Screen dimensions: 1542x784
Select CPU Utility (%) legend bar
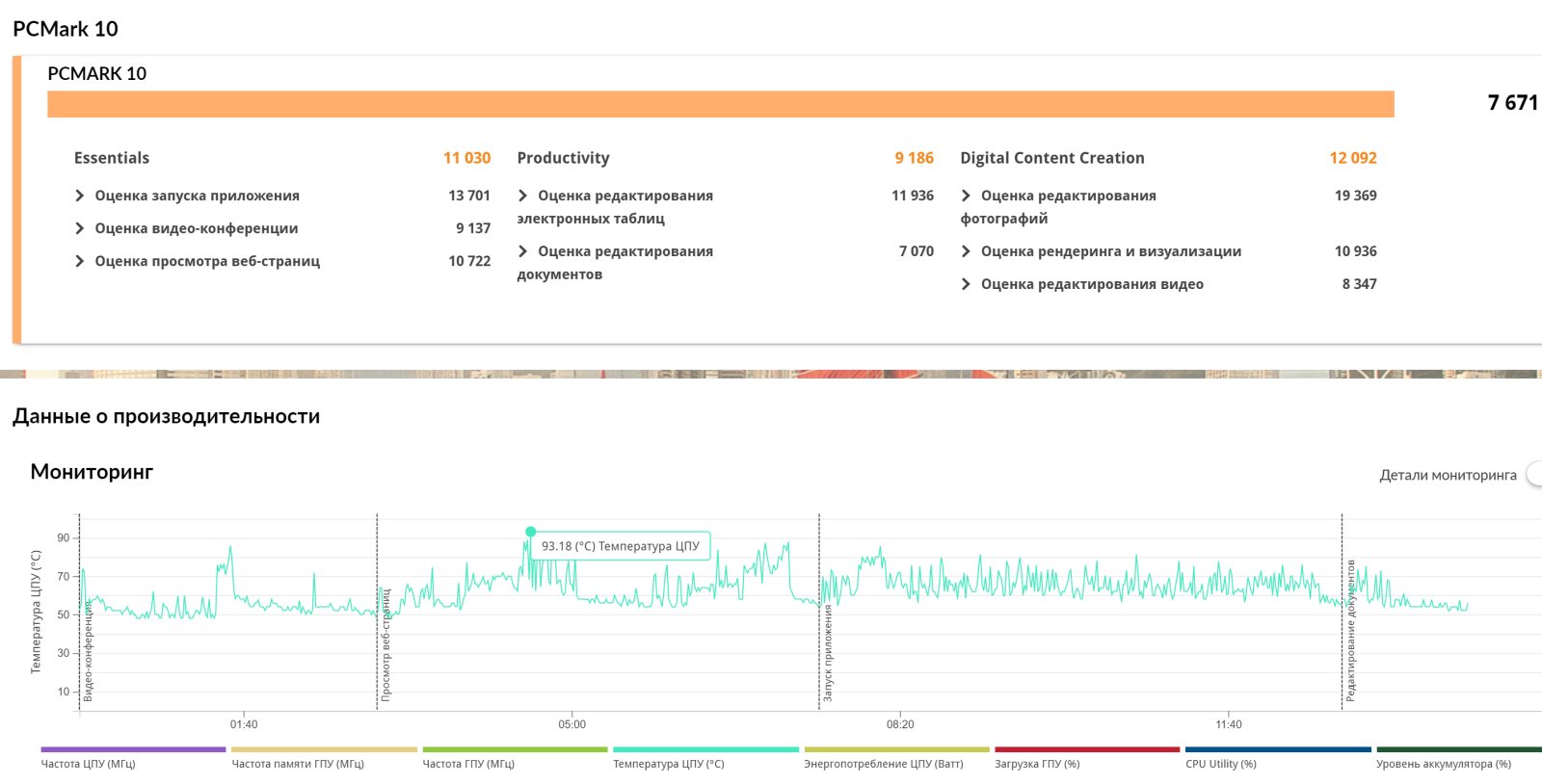[x=1278, y=749]
